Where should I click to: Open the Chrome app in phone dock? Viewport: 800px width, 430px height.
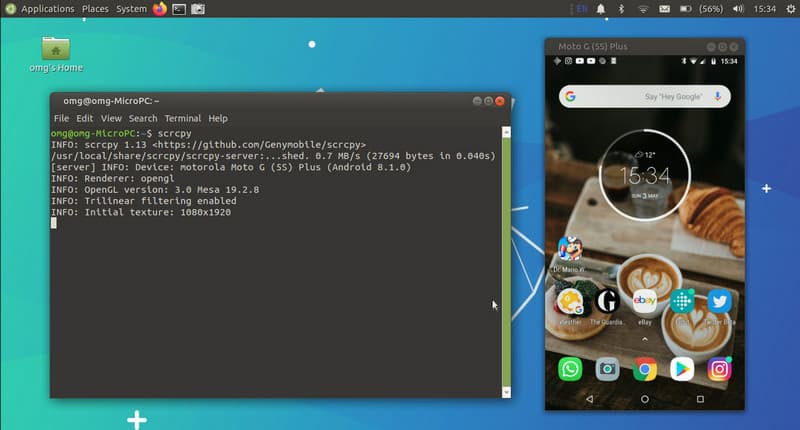645,369
